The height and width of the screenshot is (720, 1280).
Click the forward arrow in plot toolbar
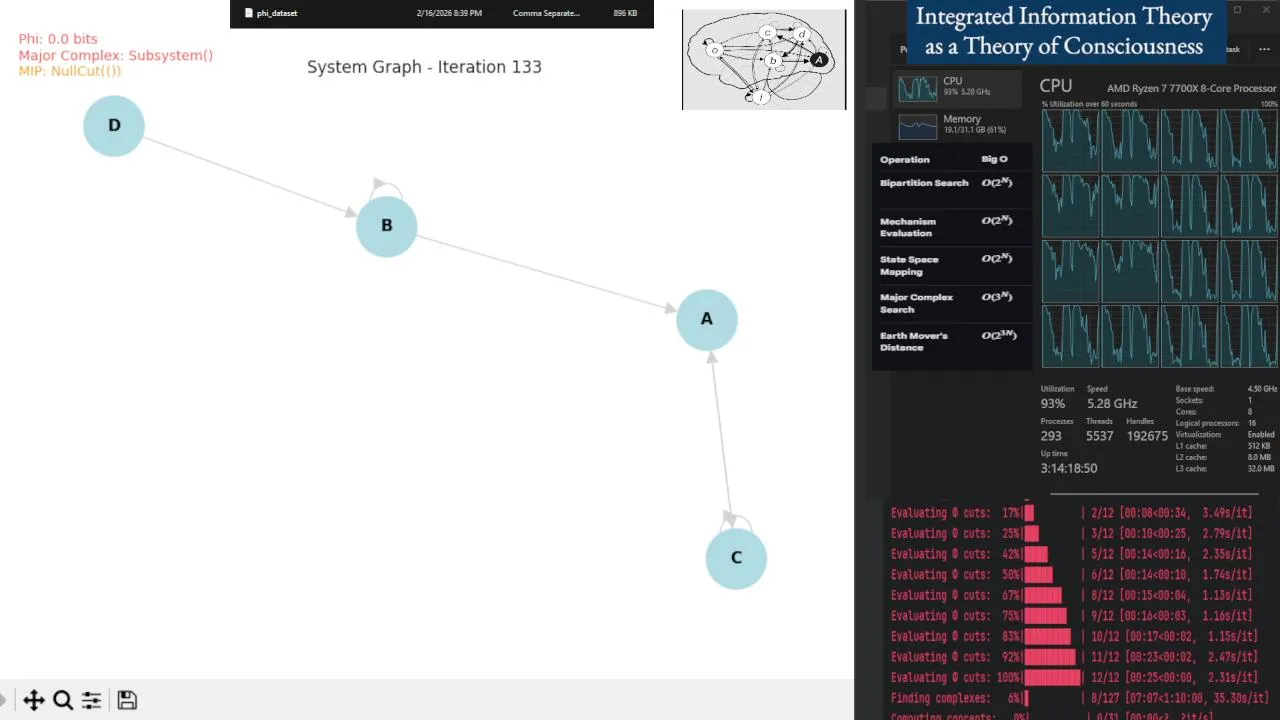pyautogui.click(x=2, y=700)
